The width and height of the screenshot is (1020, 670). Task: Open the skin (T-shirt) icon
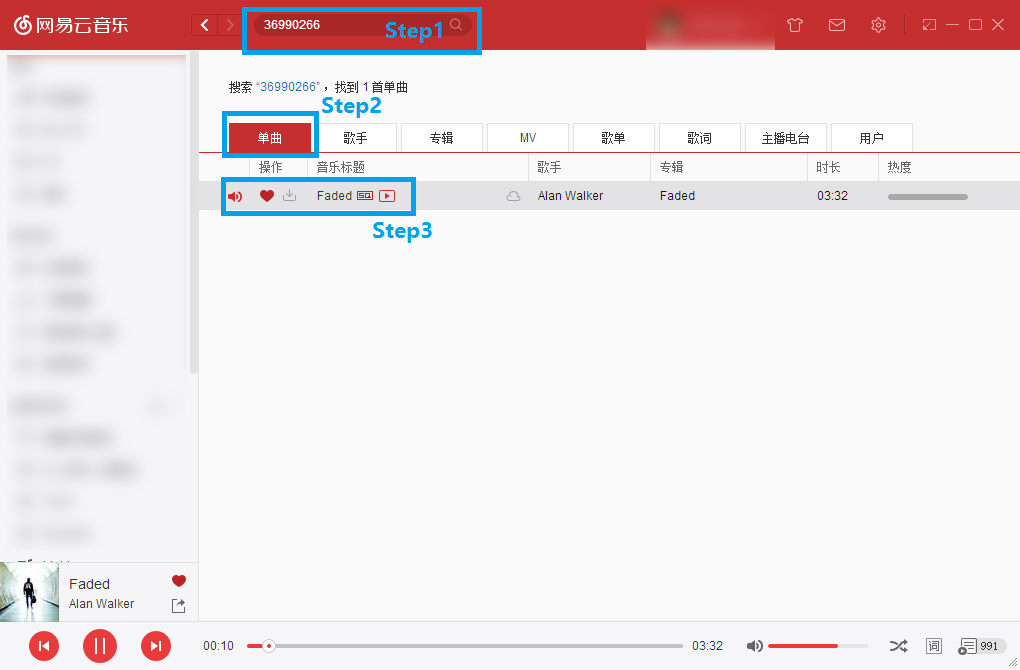coord(794,25)
